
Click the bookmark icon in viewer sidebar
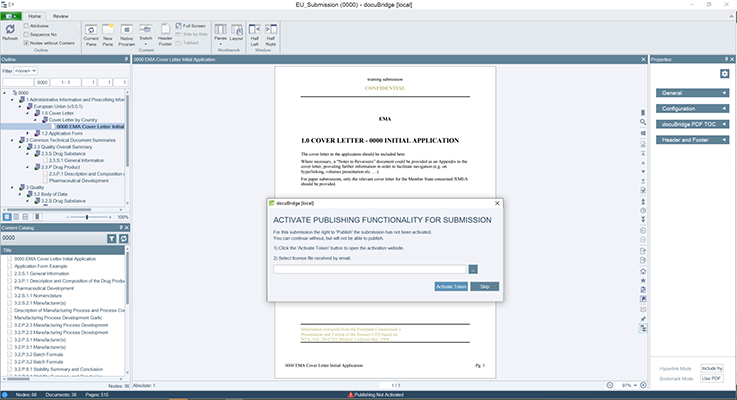pyautogui.click(x=643, y=113)
